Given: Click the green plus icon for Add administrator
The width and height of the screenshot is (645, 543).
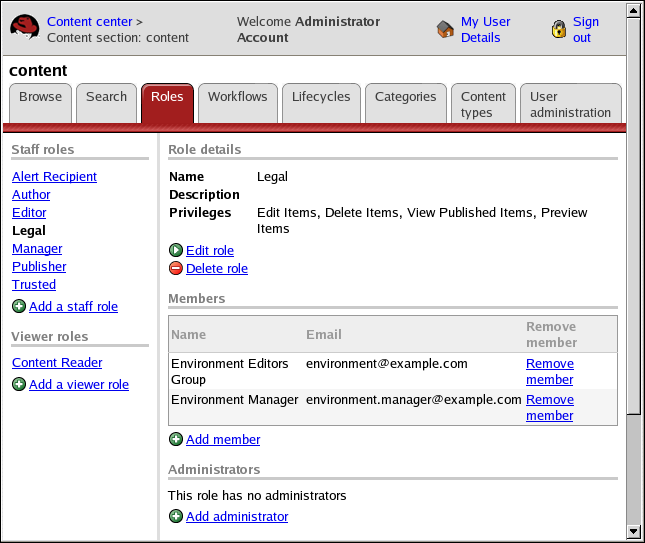Looking at the screenshot, I should [x=176, y=516].
